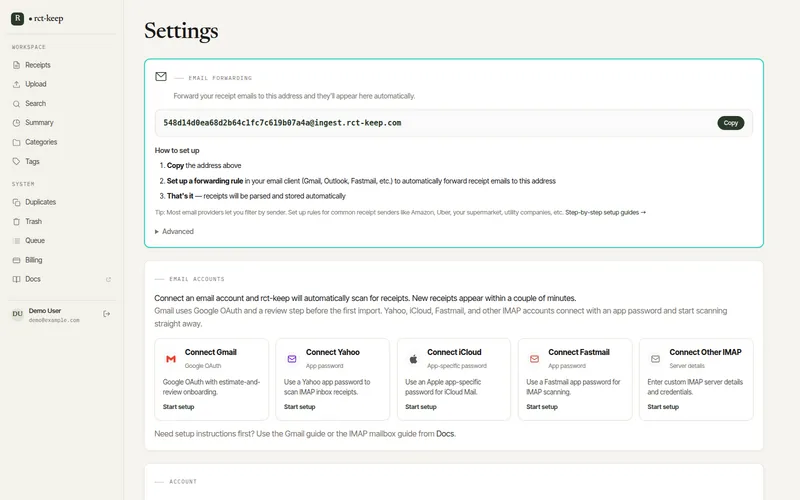Open Receipts page from sidebar
Viewport: 800px width, 500px height.
[x=38, y=65]
